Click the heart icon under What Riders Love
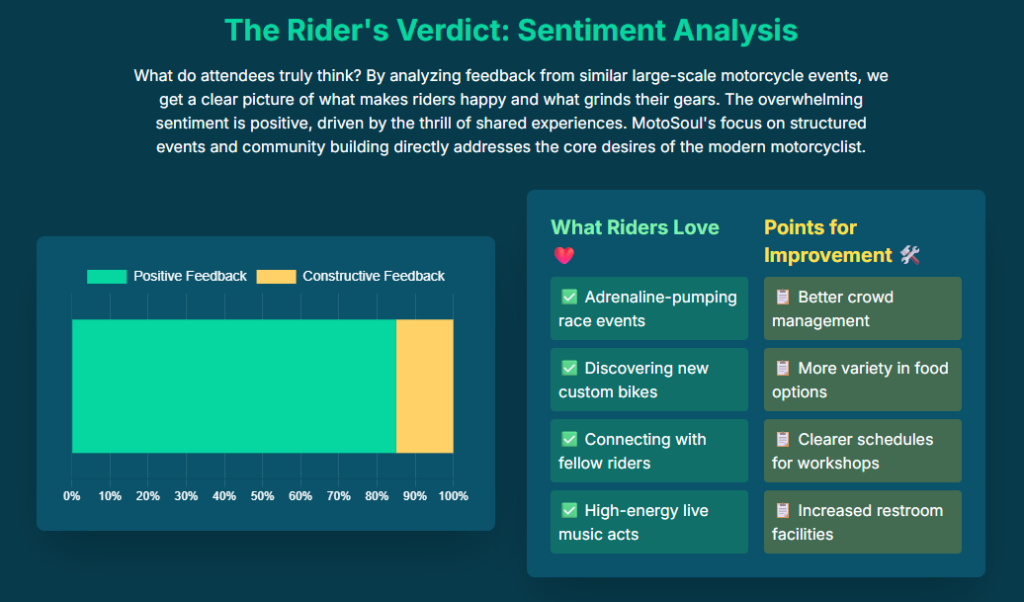Screen dimensions: 1024x602 point(563,256)
